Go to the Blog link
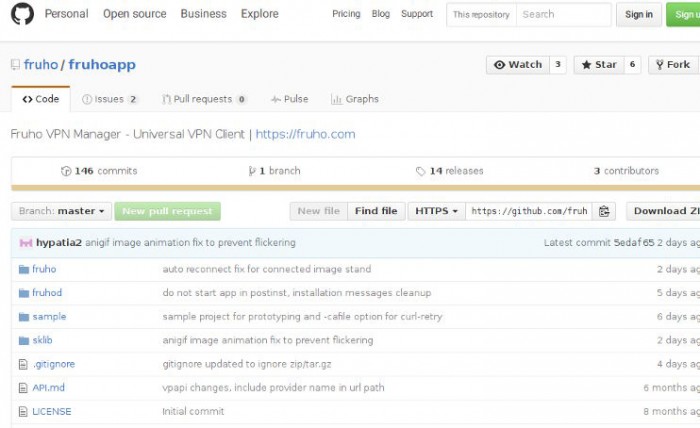 [x=381, y=14]
